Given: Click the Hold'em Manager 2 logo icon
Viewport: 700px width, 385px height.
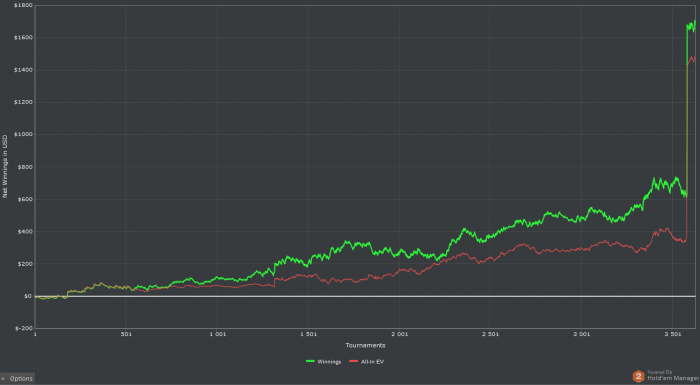Looking at the screenshot, I should tap(638, 376).
